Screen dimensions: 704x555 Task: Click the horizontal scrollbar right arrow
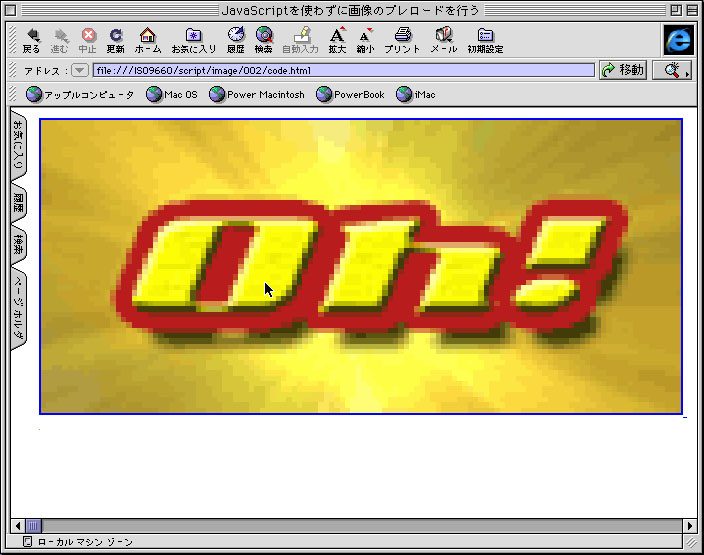click(689, 525)
